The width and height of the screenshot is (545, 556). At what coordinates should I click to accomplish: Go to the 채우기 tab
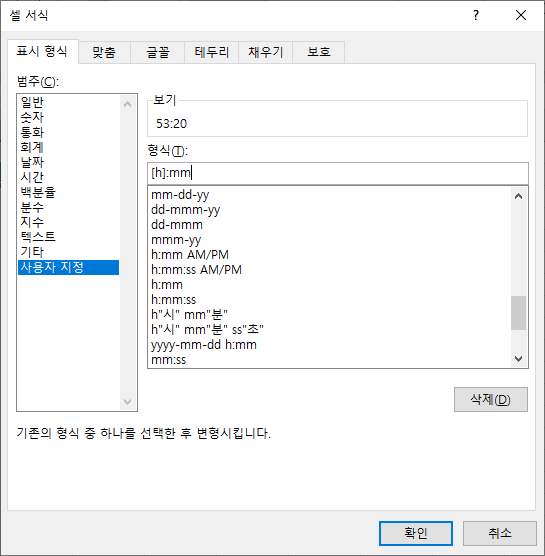265,52
